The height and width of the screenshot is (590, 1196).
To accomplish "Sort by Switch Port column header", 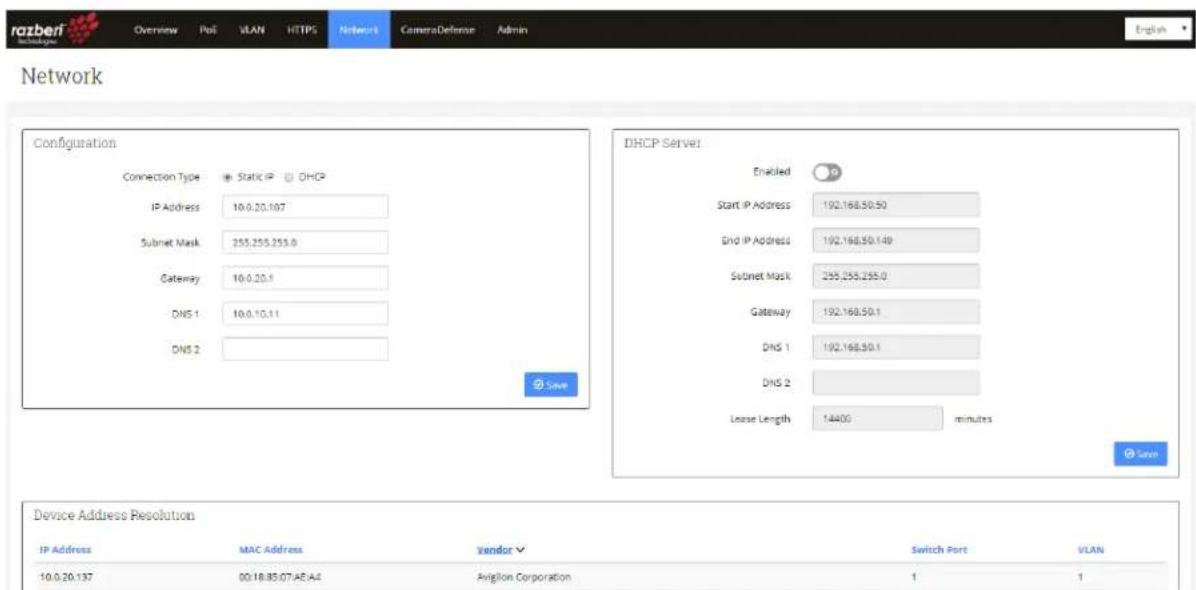I will (x=939, y=549).
